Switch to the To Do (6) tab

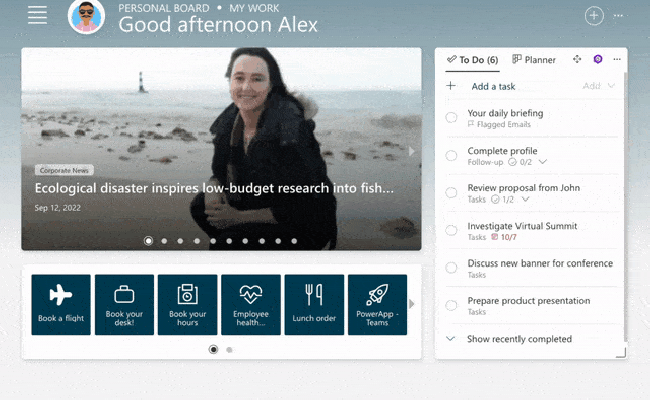tap(473, 60)
